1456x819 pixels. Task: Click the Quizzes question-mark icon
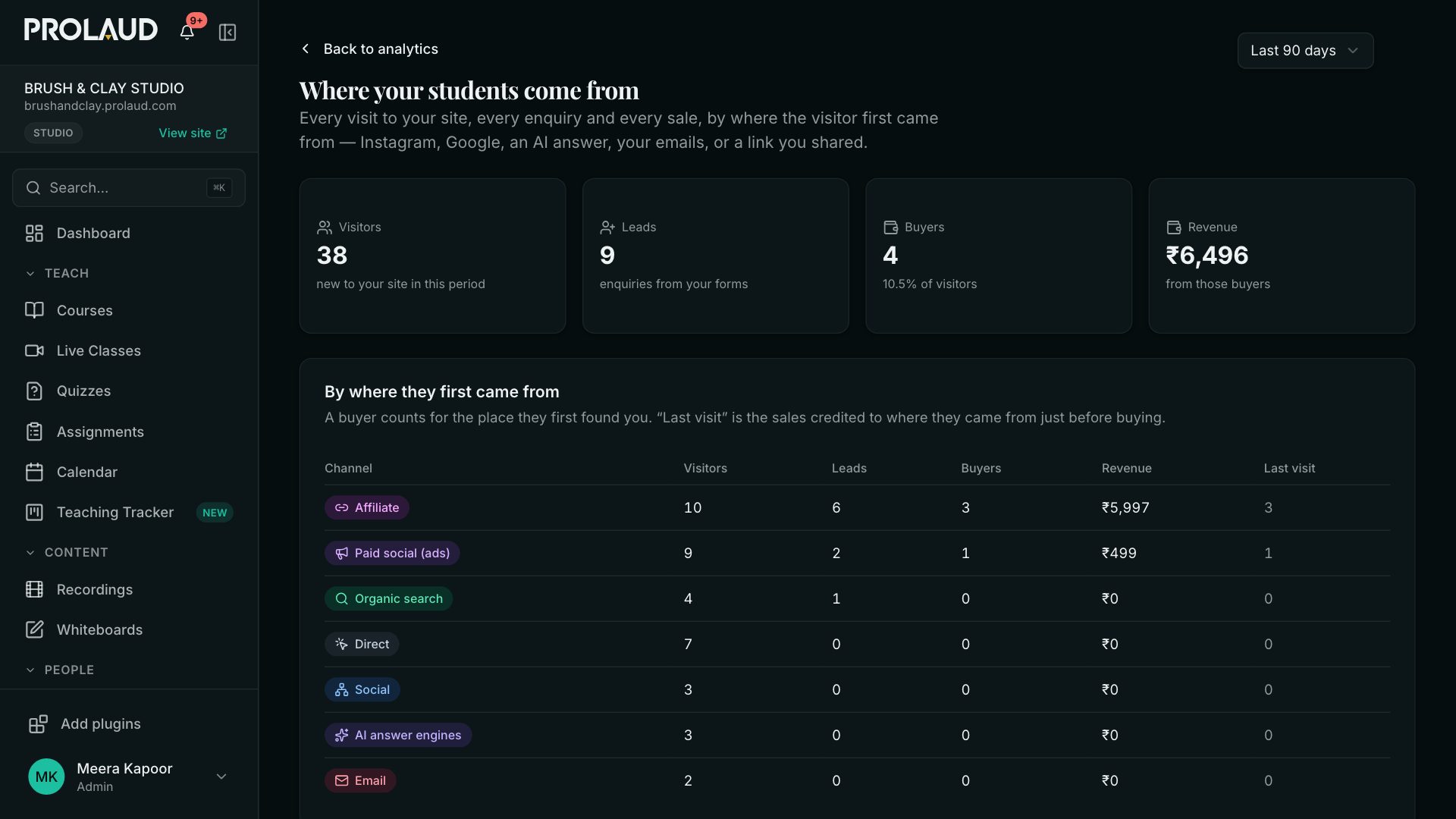point(34,391)
